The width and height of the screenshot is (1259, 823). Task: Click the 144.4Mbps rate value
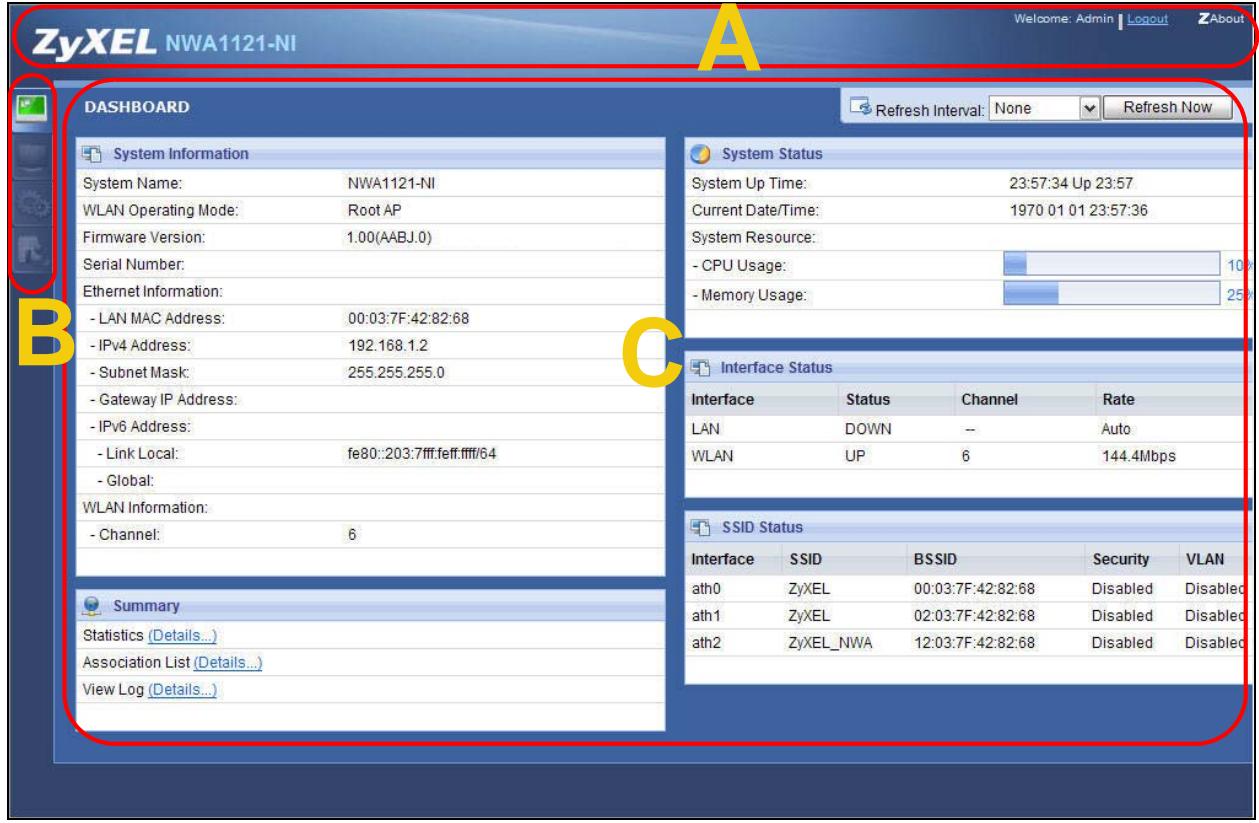pos(1138,456)
